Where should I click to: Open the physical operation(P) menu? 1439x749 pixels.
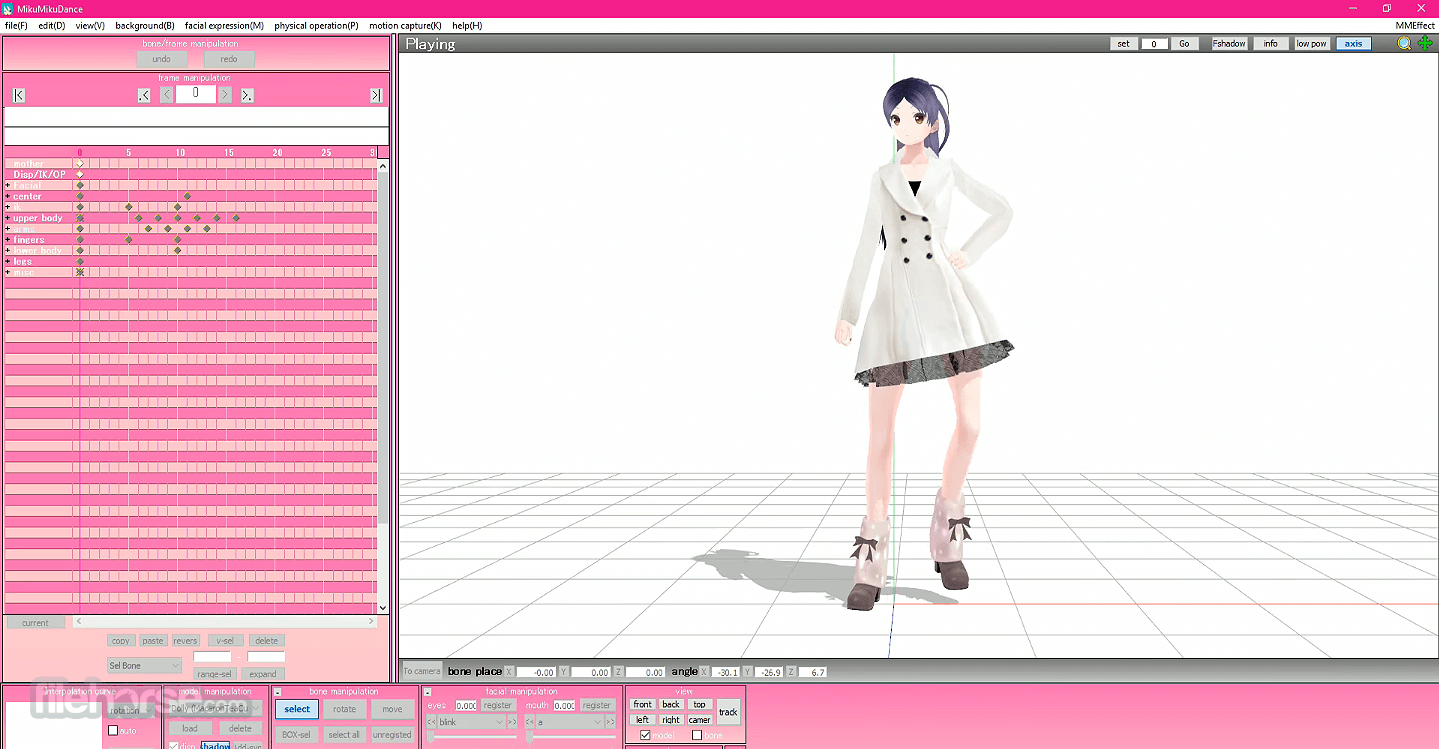[316, 25]
